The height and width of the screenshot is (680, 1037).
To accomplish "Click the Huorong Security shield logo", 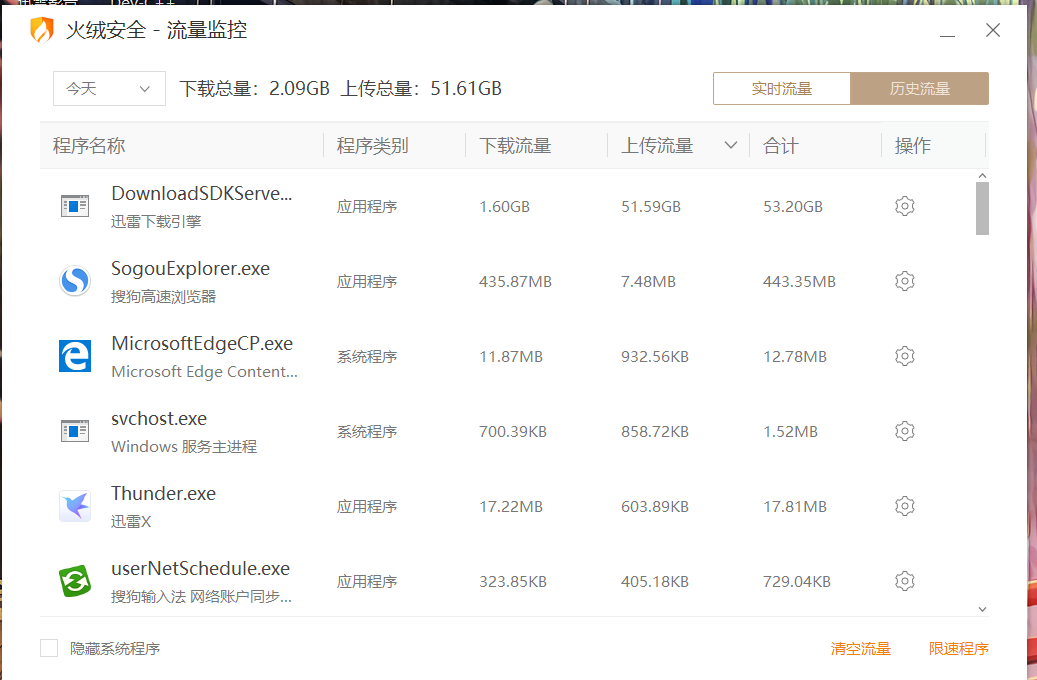I will pos(40,31).
